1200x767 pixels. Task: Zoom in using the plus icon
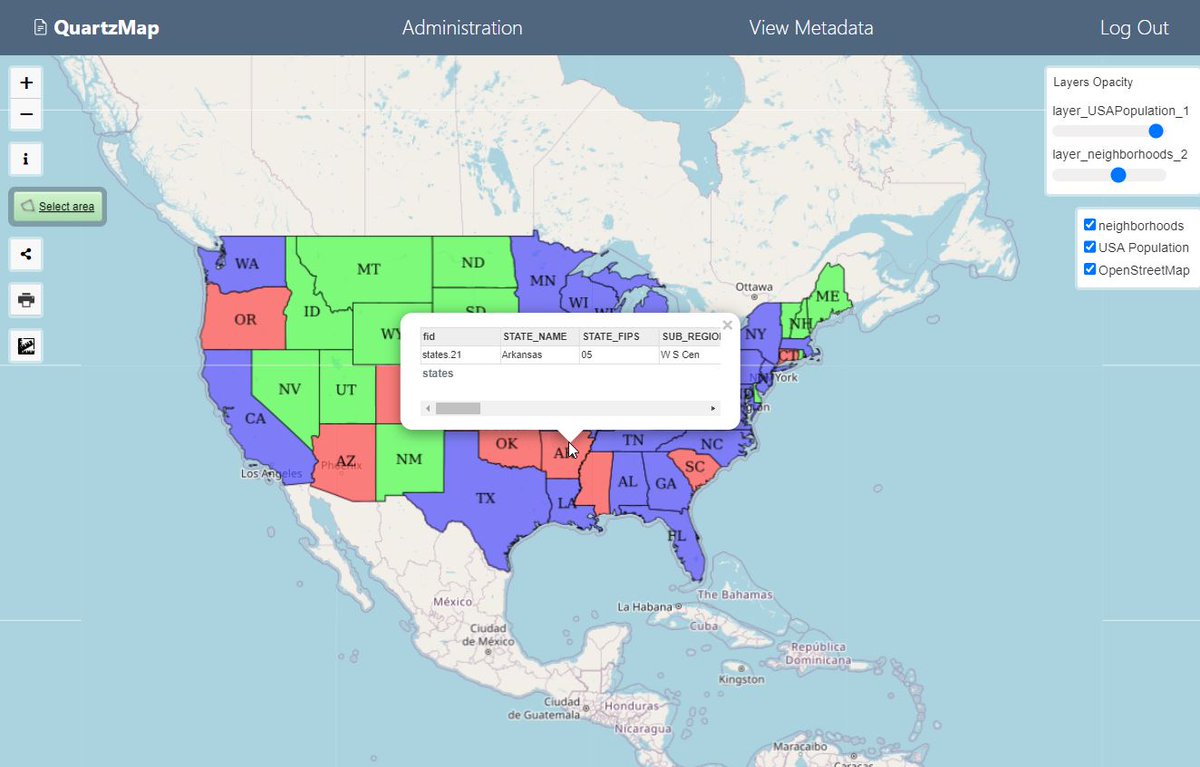tap(25, 83)
